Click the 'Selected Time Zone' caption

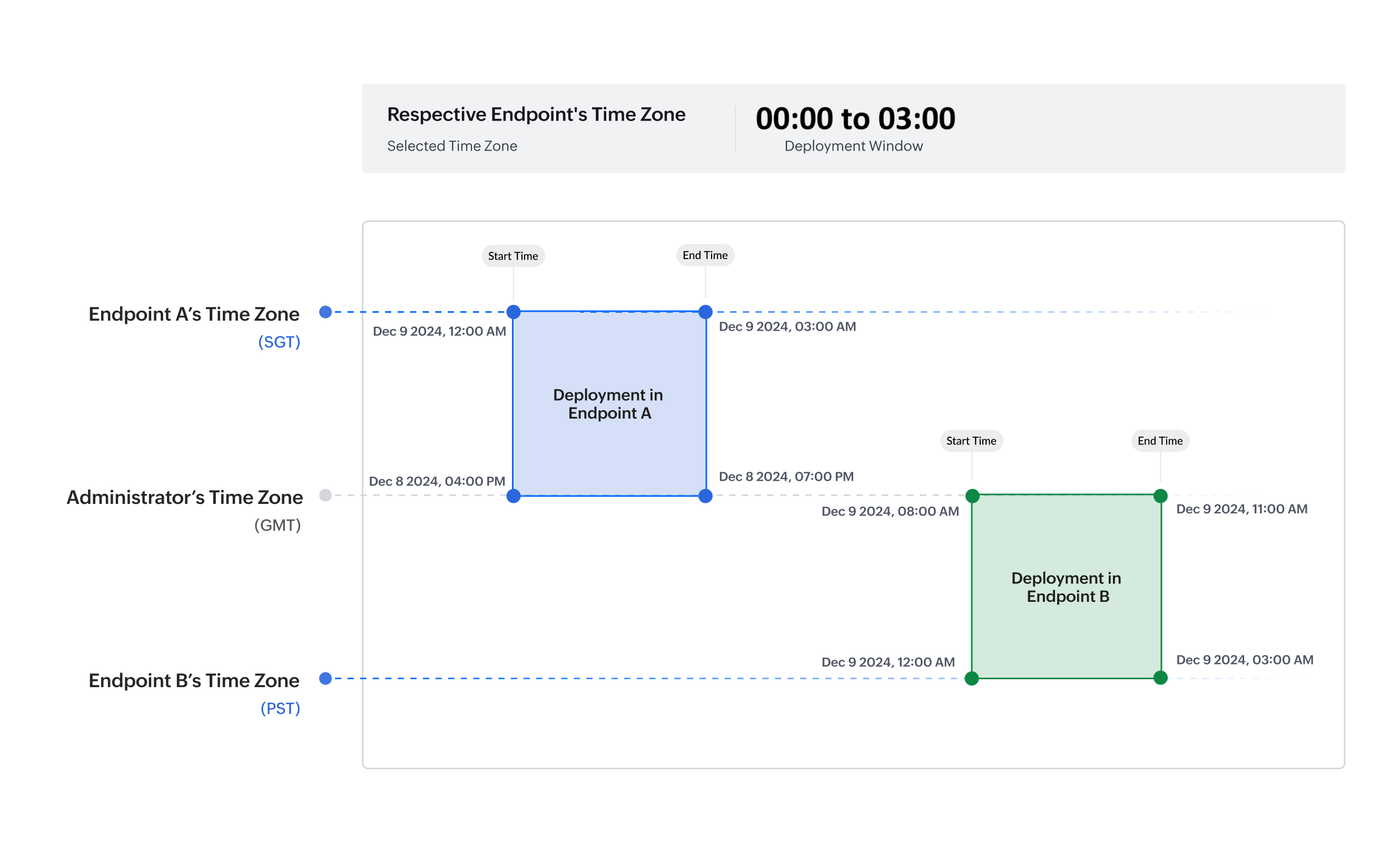click(452, 146)
